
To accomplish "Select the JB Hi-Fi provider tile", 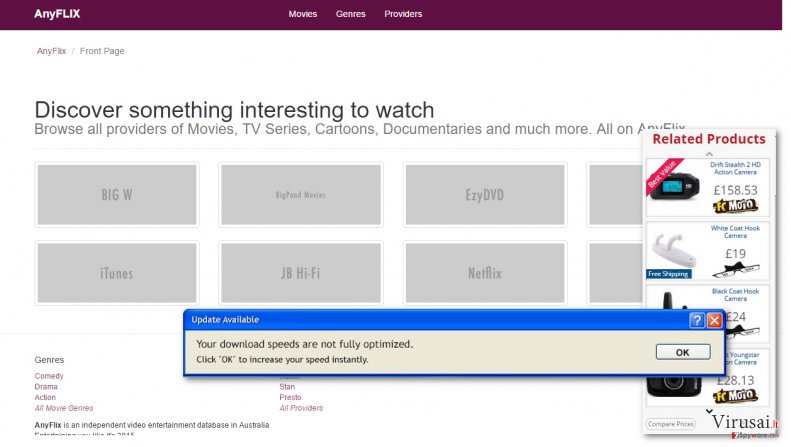I will (x=301, y=273).
